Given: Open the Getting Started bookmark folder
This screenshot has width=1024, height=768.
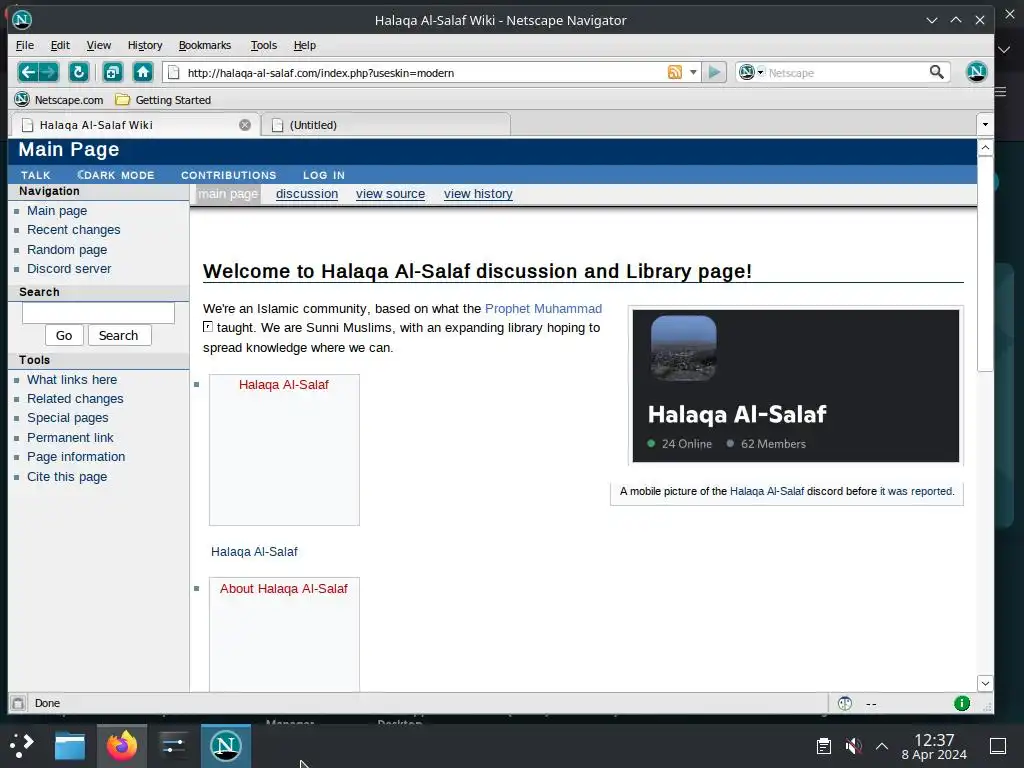Looking at the screenshot, I should 163,100.
